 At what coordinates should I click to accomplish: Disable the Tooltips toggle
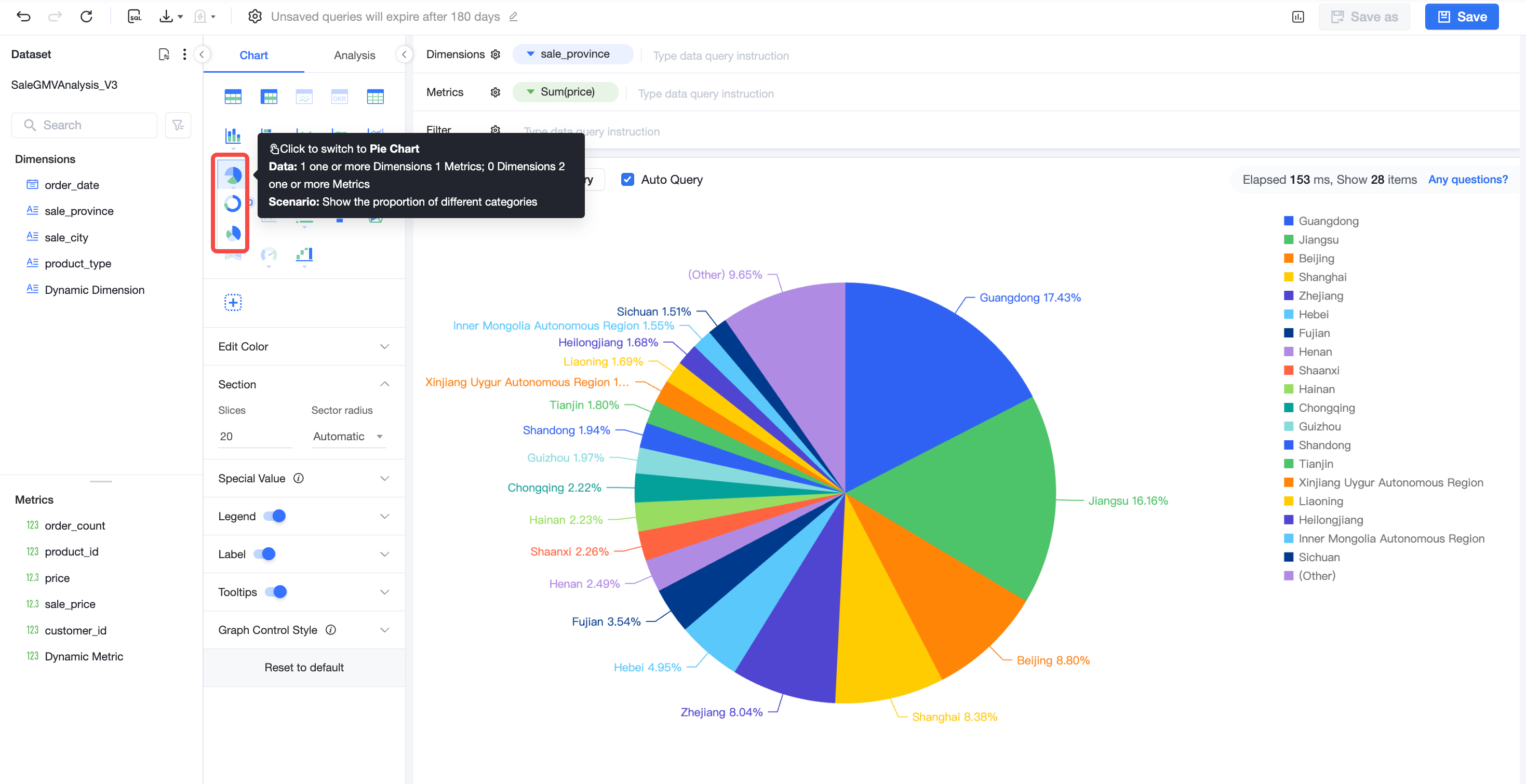[276, 592]
